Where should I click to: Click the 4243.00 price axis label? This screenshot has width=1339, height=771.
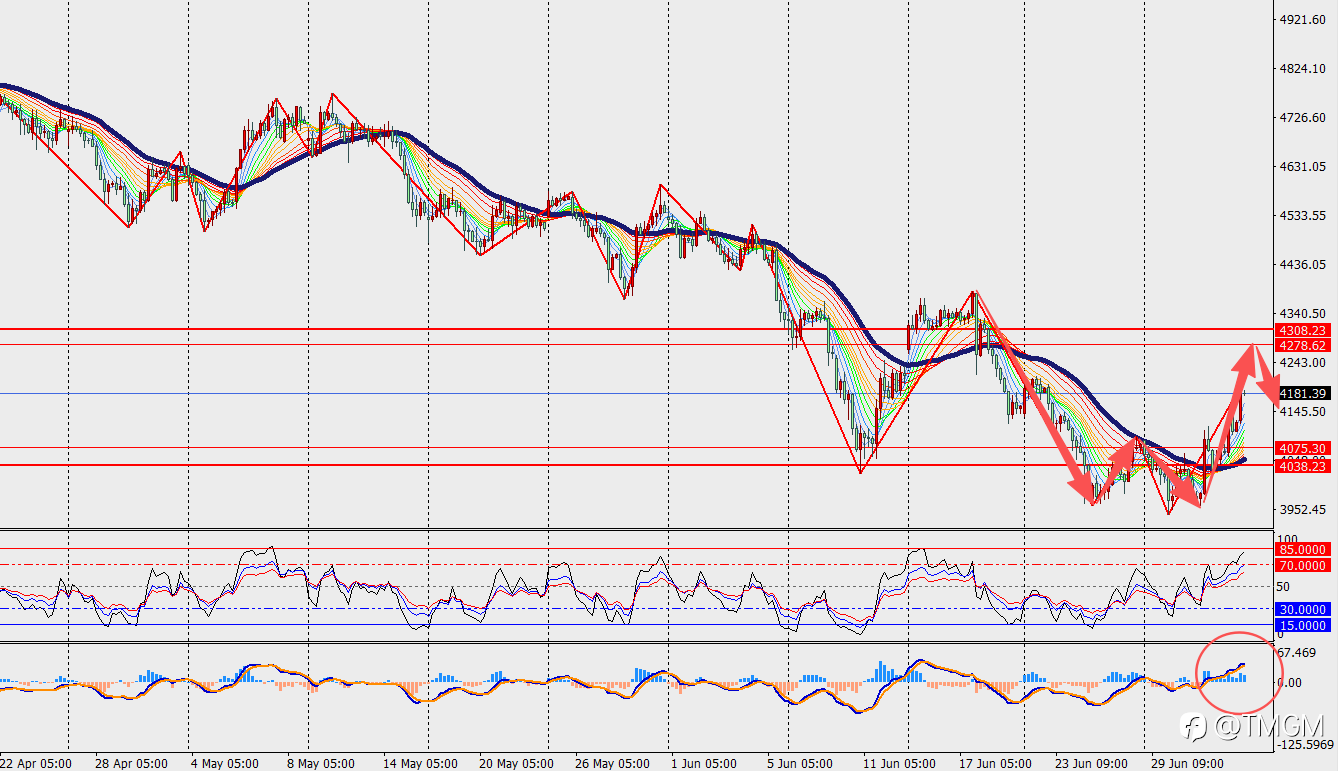click(1303, 362)
